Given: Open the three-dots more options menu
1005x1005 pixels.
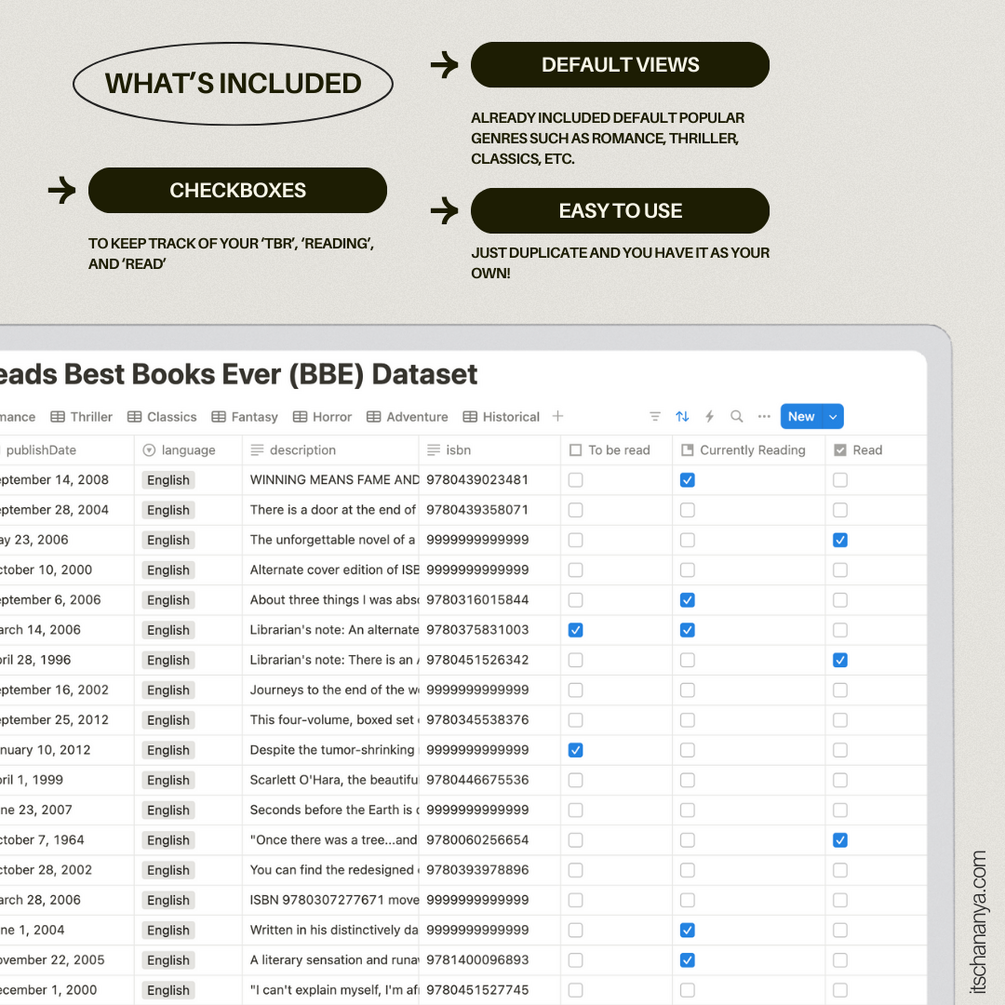Looking at the screenshot, I should coord(764,417).
